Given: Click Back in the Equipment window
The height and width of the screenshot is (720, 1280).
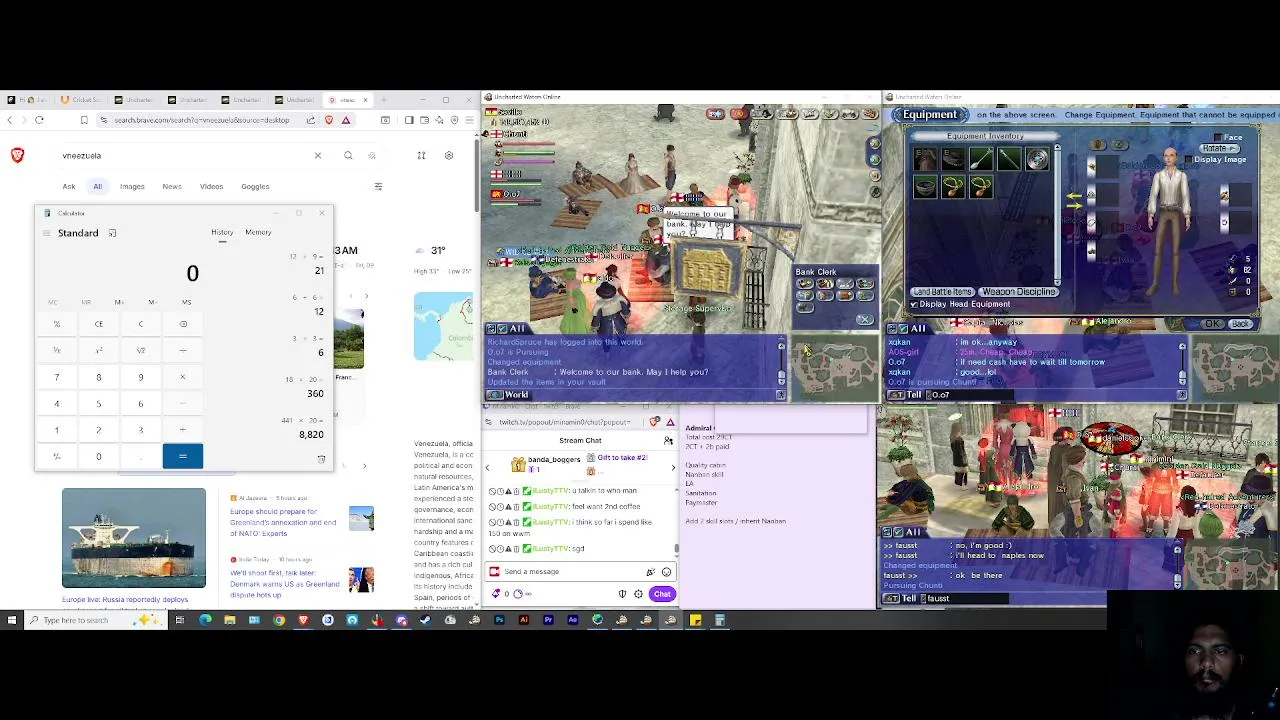Looking at the screenshot, I should click(x=1241, y=324).
